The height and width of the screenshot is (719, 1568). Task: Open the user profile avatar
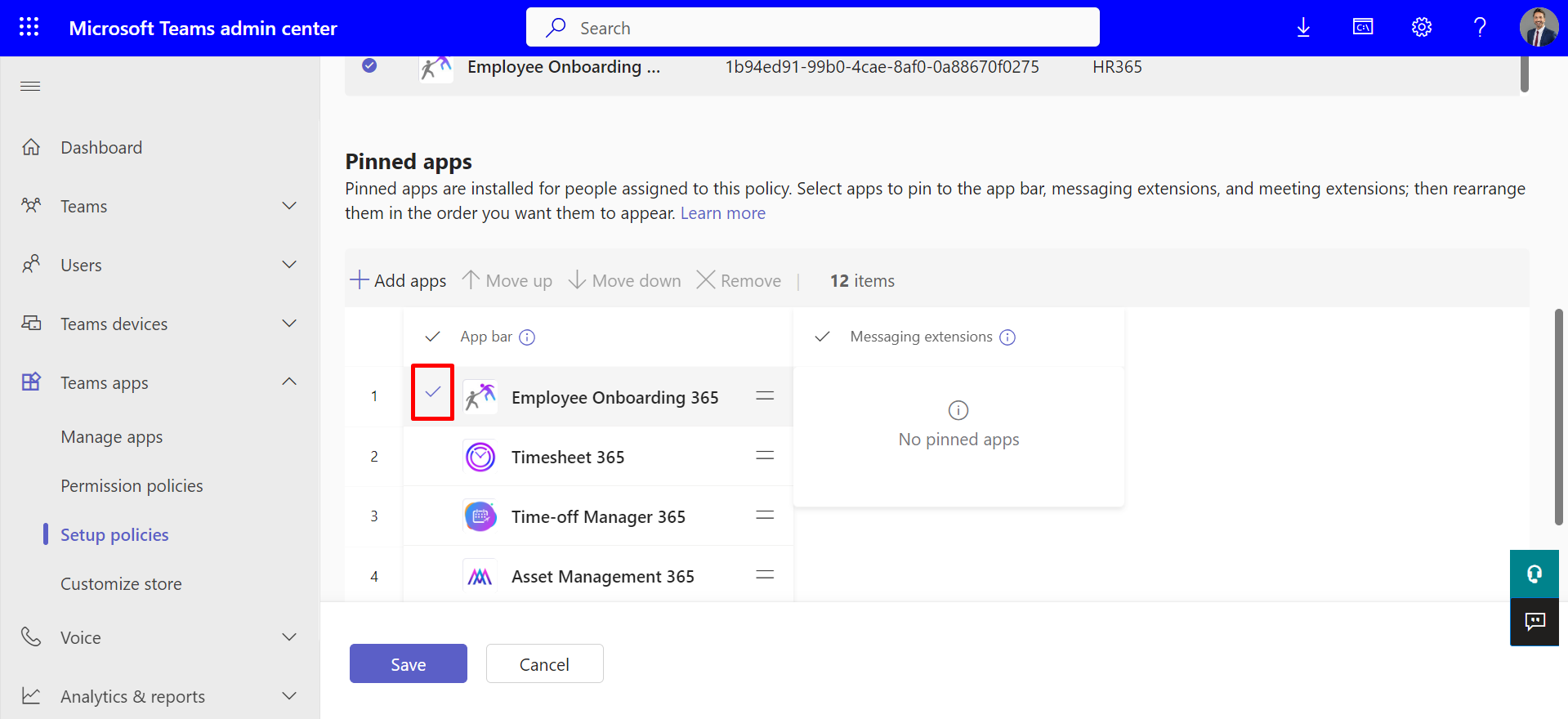(x=1539, y=28)
